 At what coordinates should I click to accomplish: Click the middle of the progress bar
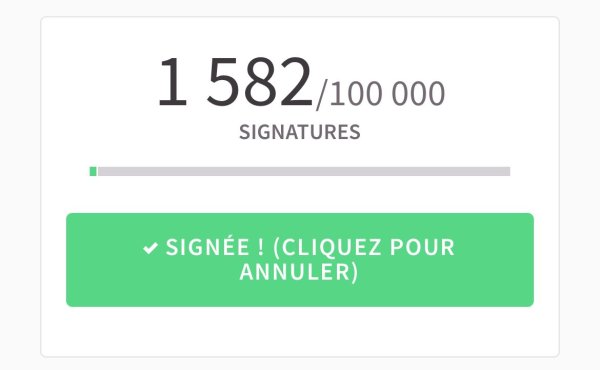[300, 171]
